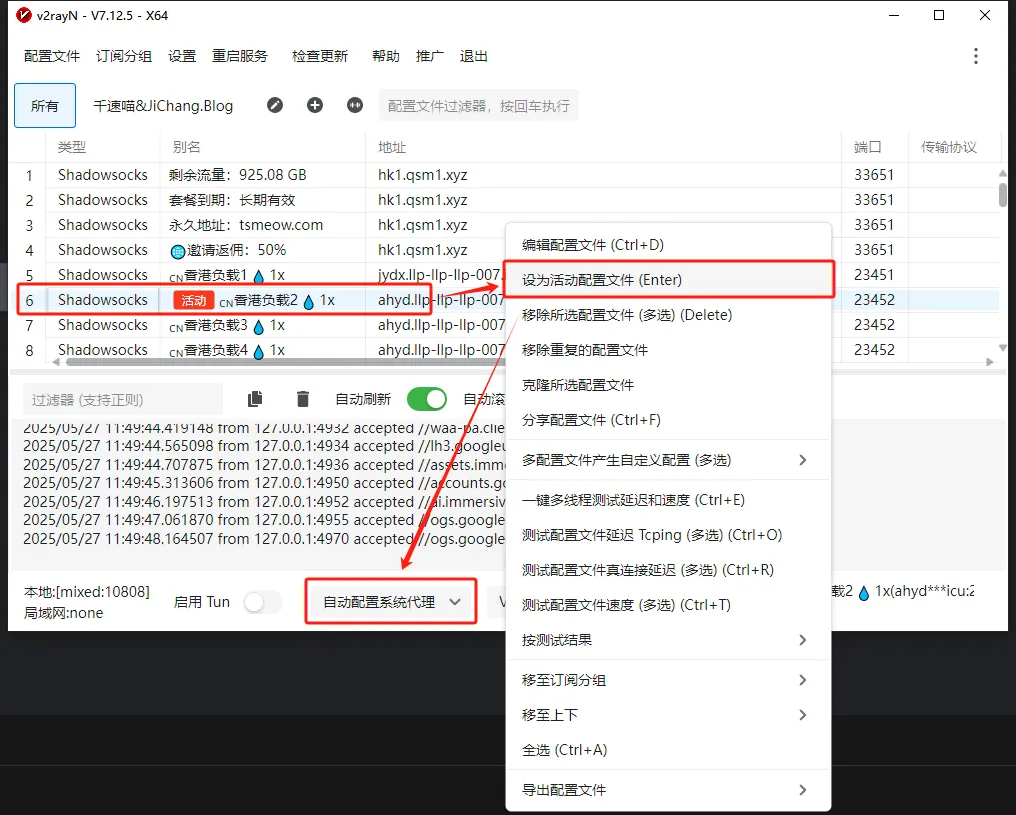The height and width of the screenshot is (815, 1016).
Task: Choose 分享配置文件 (Ctrl+F) in the context menu
Action: click(x=668, y=420)
